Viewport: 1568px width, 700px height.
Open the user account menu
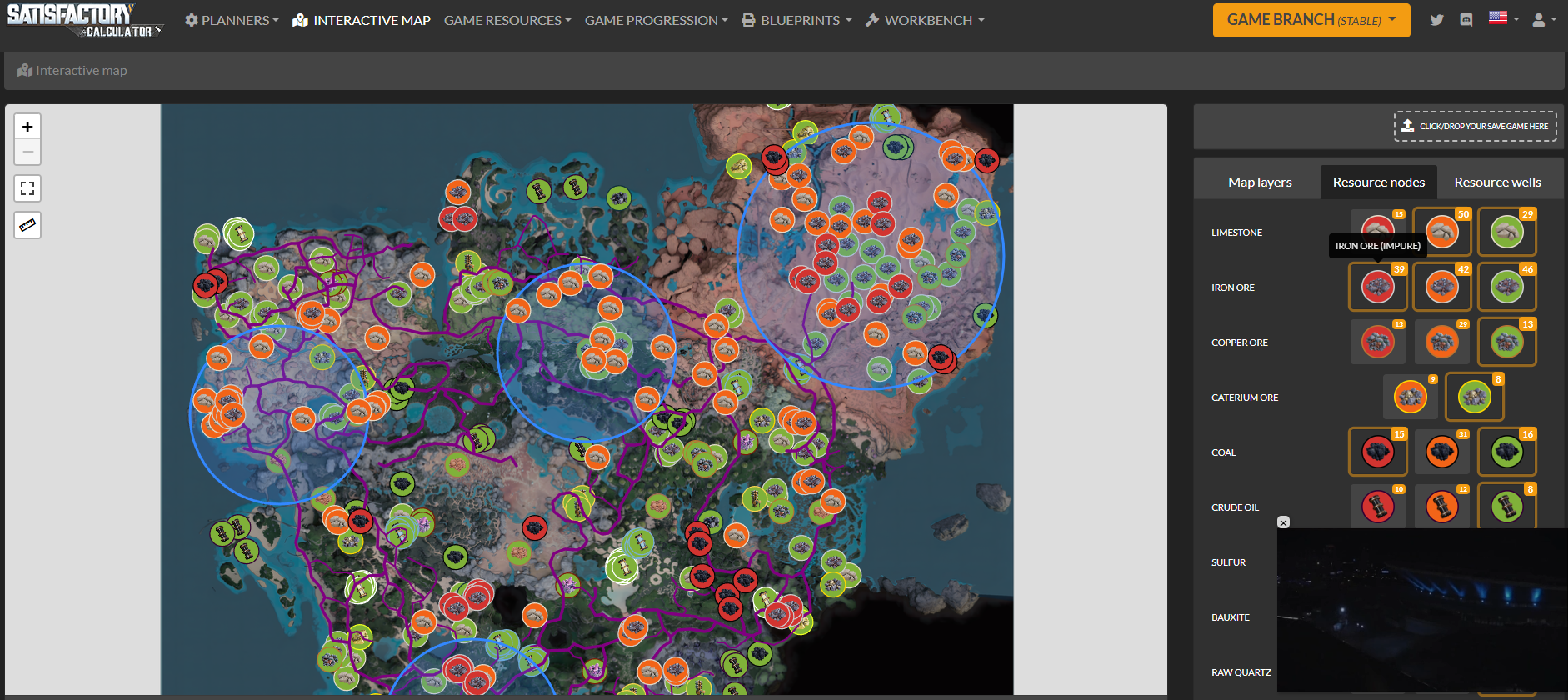click(1544, 20)
